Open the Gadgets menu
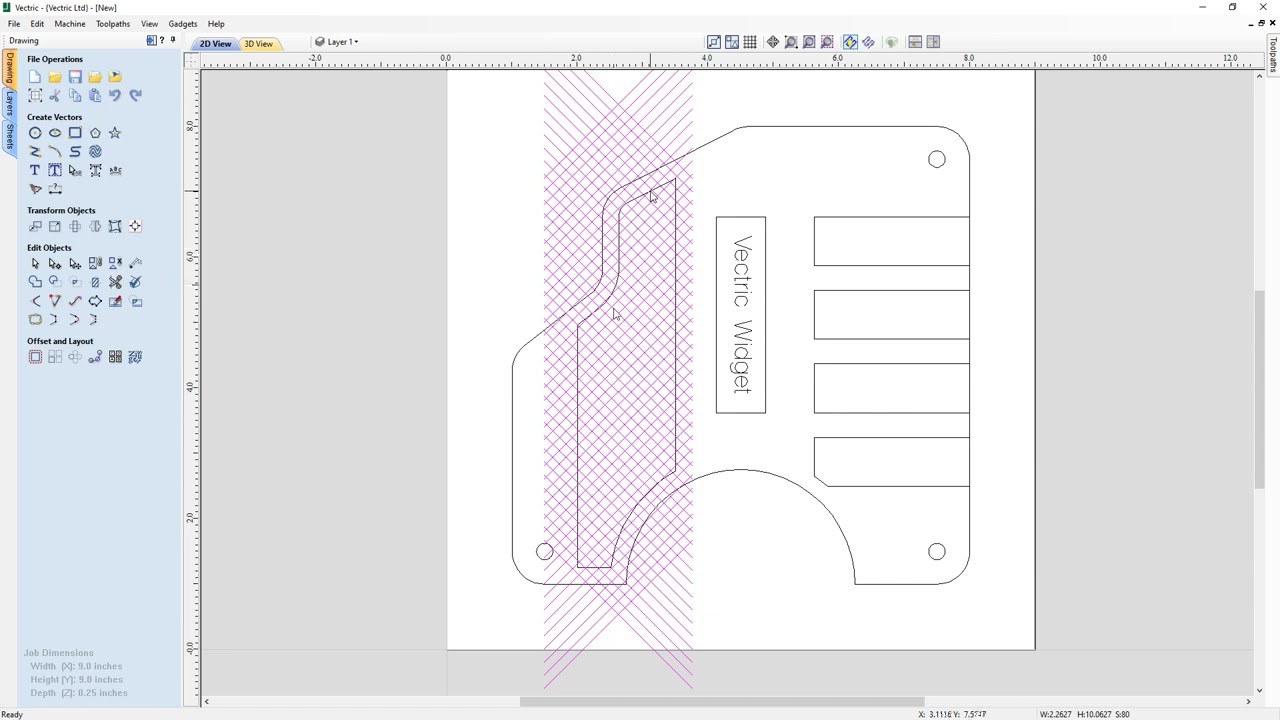 pyautogui.click(x=183, y=24)
